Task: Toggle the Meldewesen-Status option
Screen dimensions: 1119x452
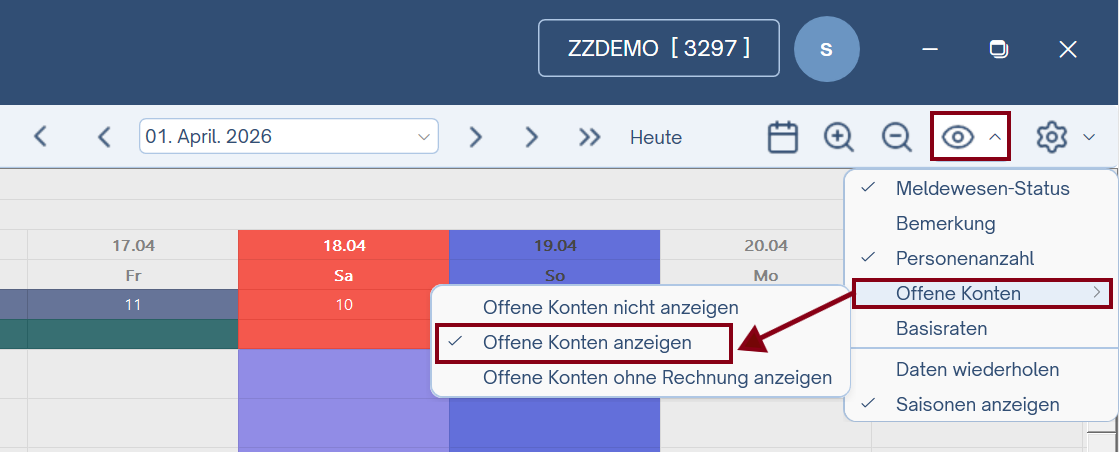Action: click(982, 188)
